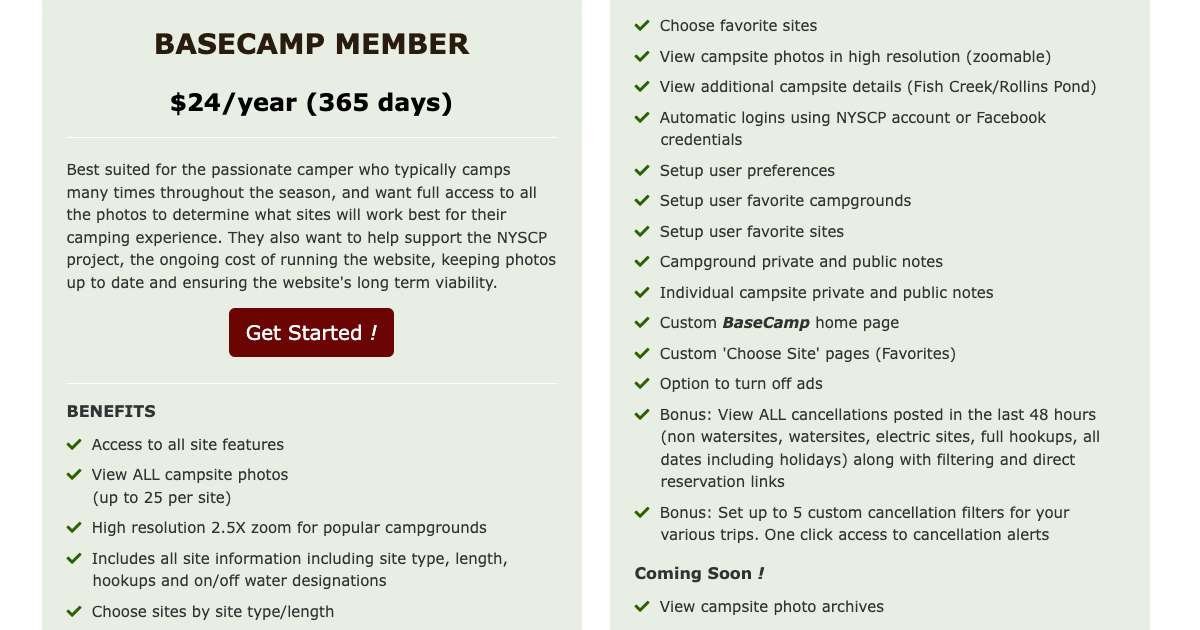Click the checkmark beside 'Access to all site features'

coord(73,444)
